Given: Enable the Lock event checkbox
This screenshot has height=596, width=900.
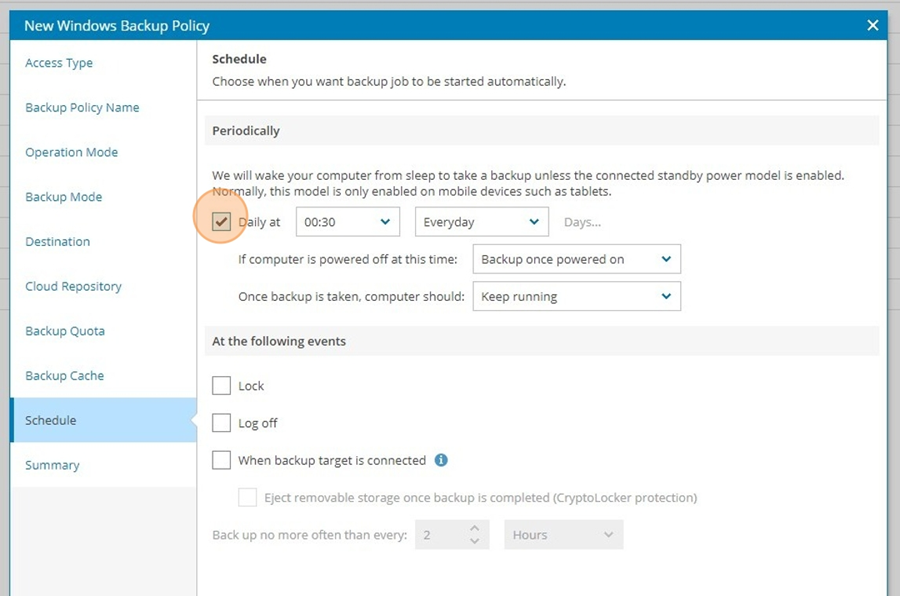Looking at the screenshot, I should (222, 385).
